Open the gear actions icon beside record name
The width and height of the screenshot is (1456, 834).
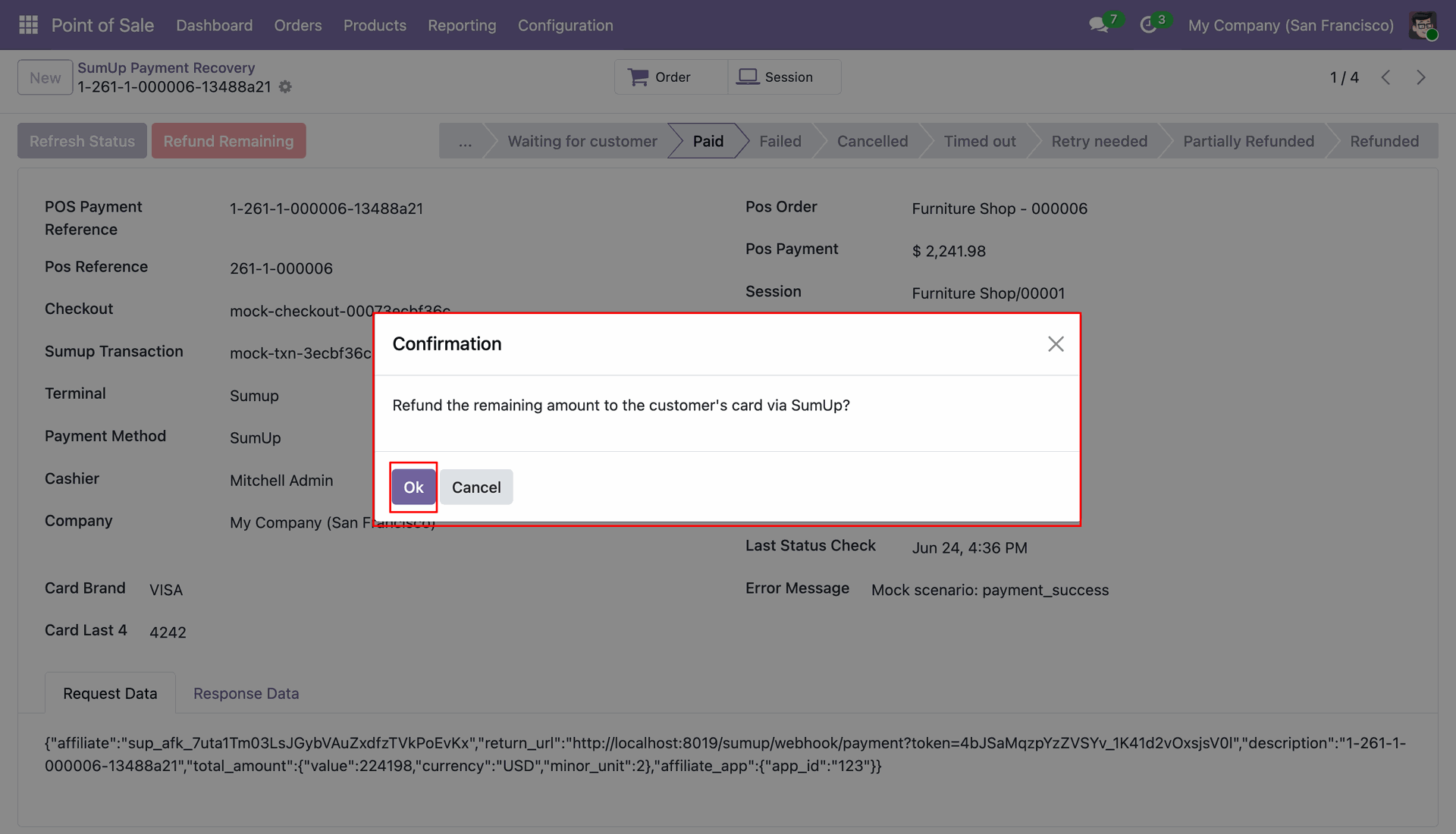click(x=285, y=87)
